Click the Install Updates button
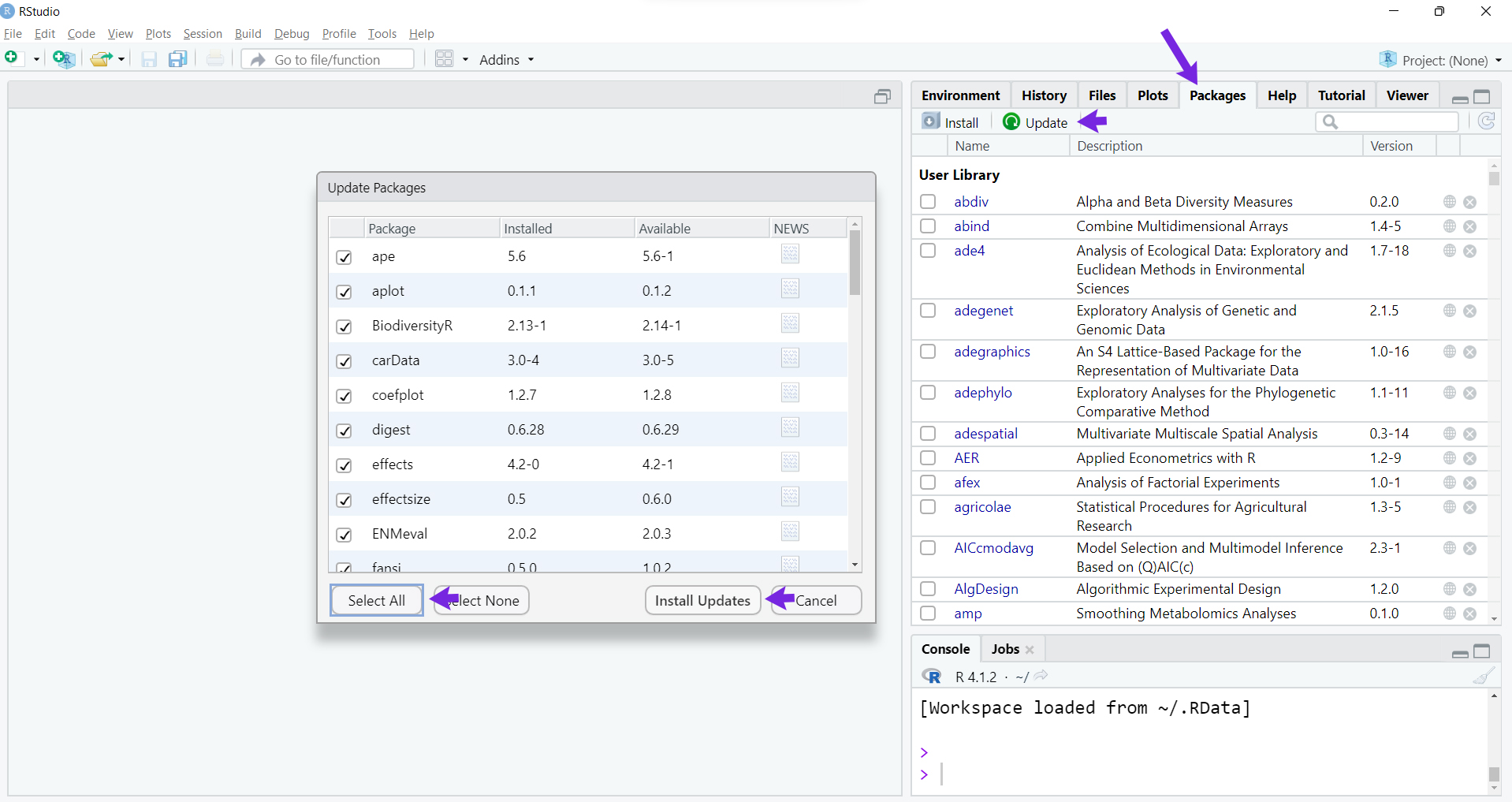Image resolution: width=1512 pixels, height=802 pixels. (x=702, y=600)
